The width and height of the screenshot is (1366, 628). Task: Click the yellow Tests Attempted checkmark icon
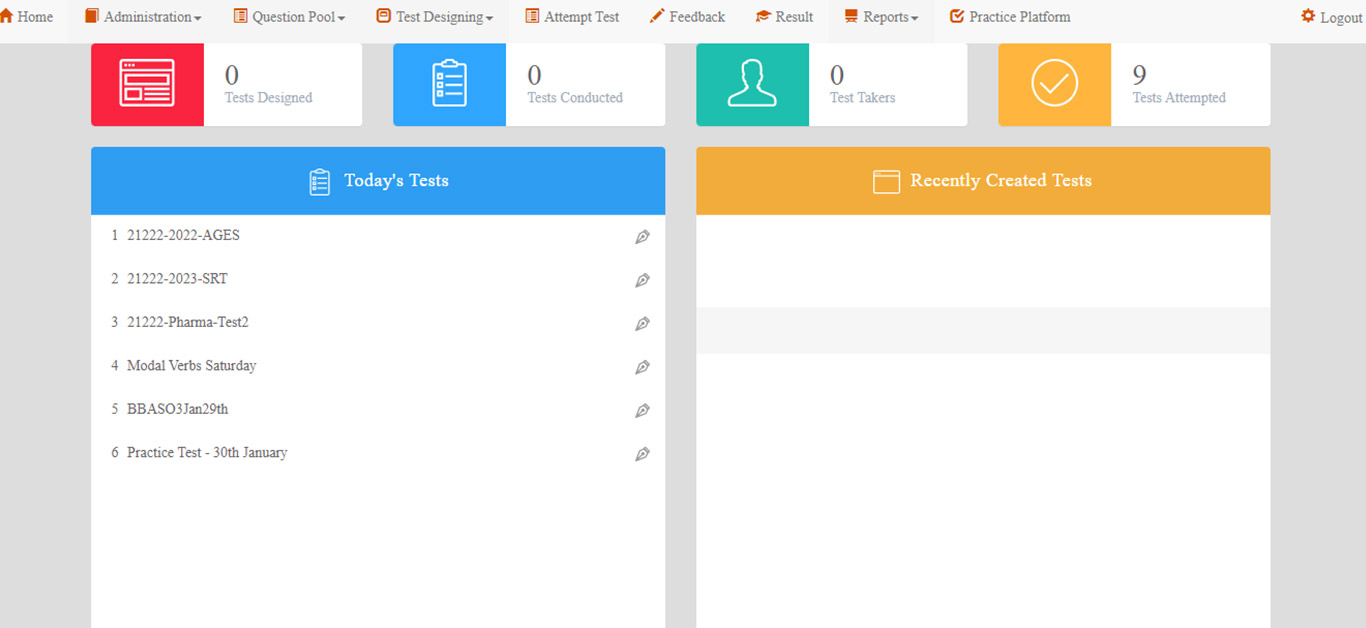tap(1054, 84)
